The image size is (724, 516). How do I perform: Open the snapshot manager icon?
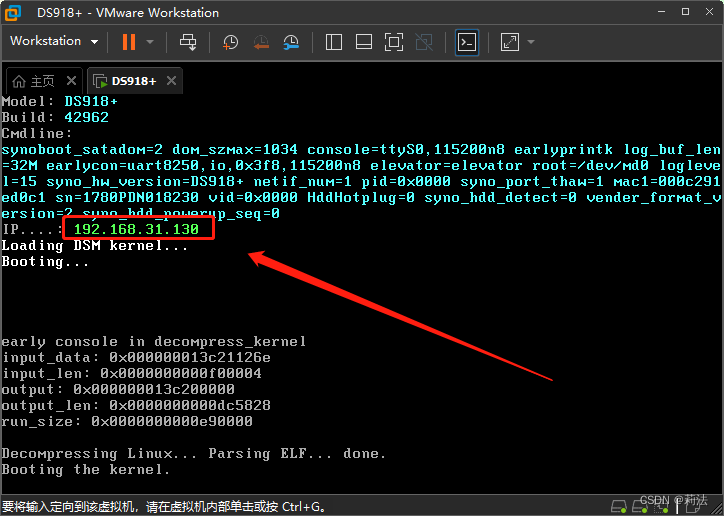point(291,42)
